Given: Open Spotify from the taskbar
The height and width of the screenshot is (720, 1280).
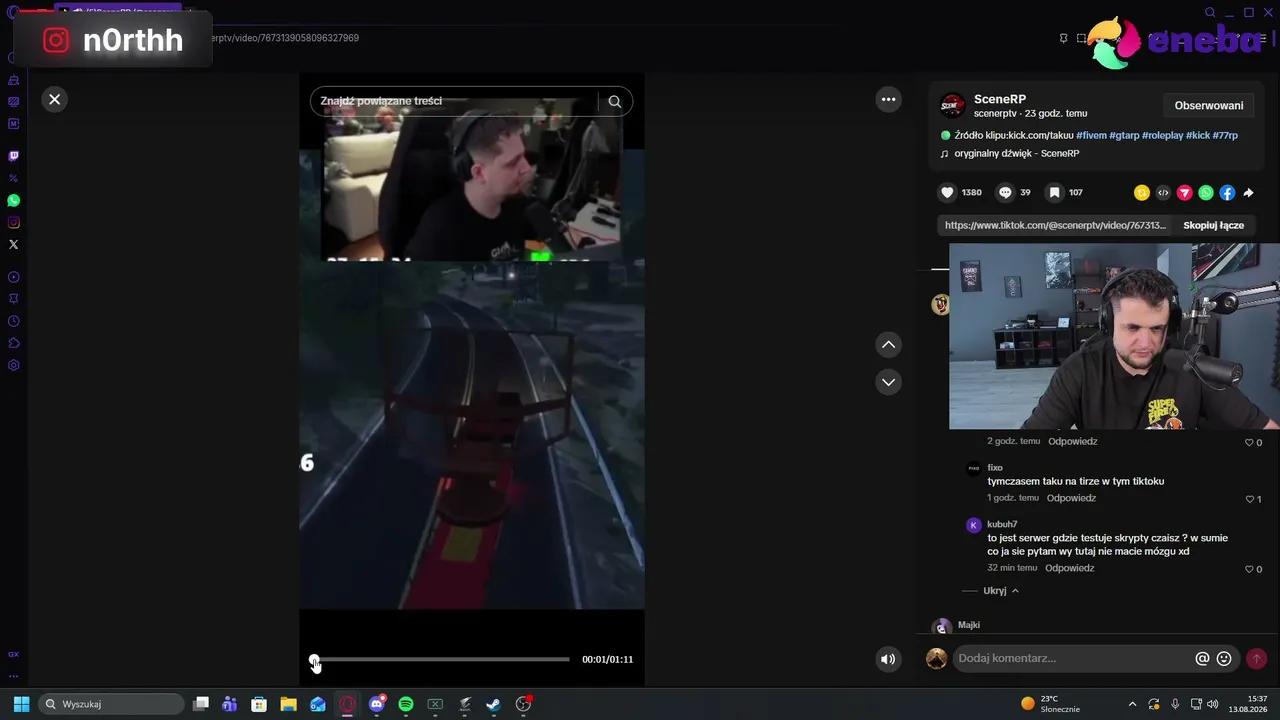Looking at the screenshot, I should click(x=406, y=704).
